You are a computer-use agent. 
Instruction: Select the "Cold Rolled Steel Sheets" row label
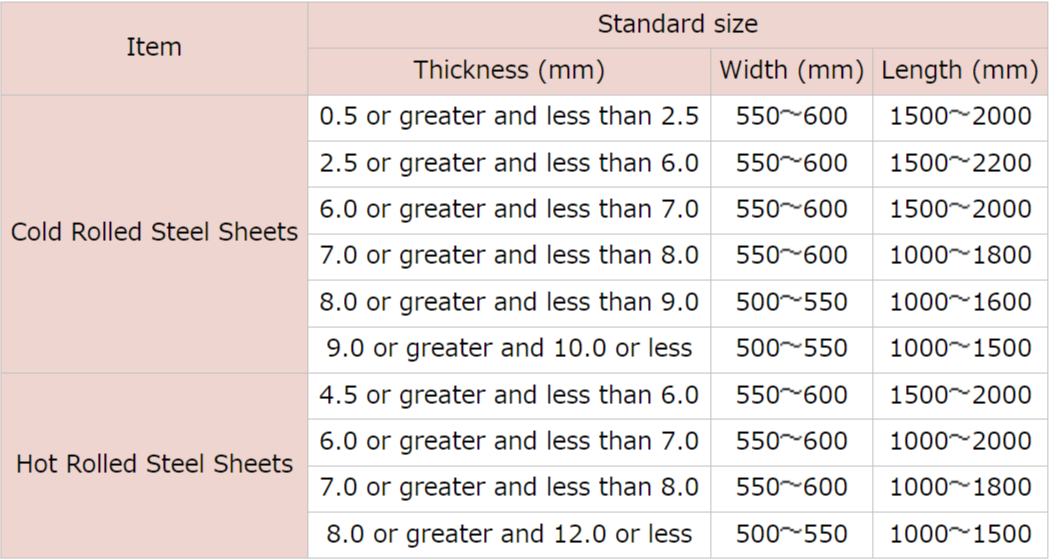[154, 233]
